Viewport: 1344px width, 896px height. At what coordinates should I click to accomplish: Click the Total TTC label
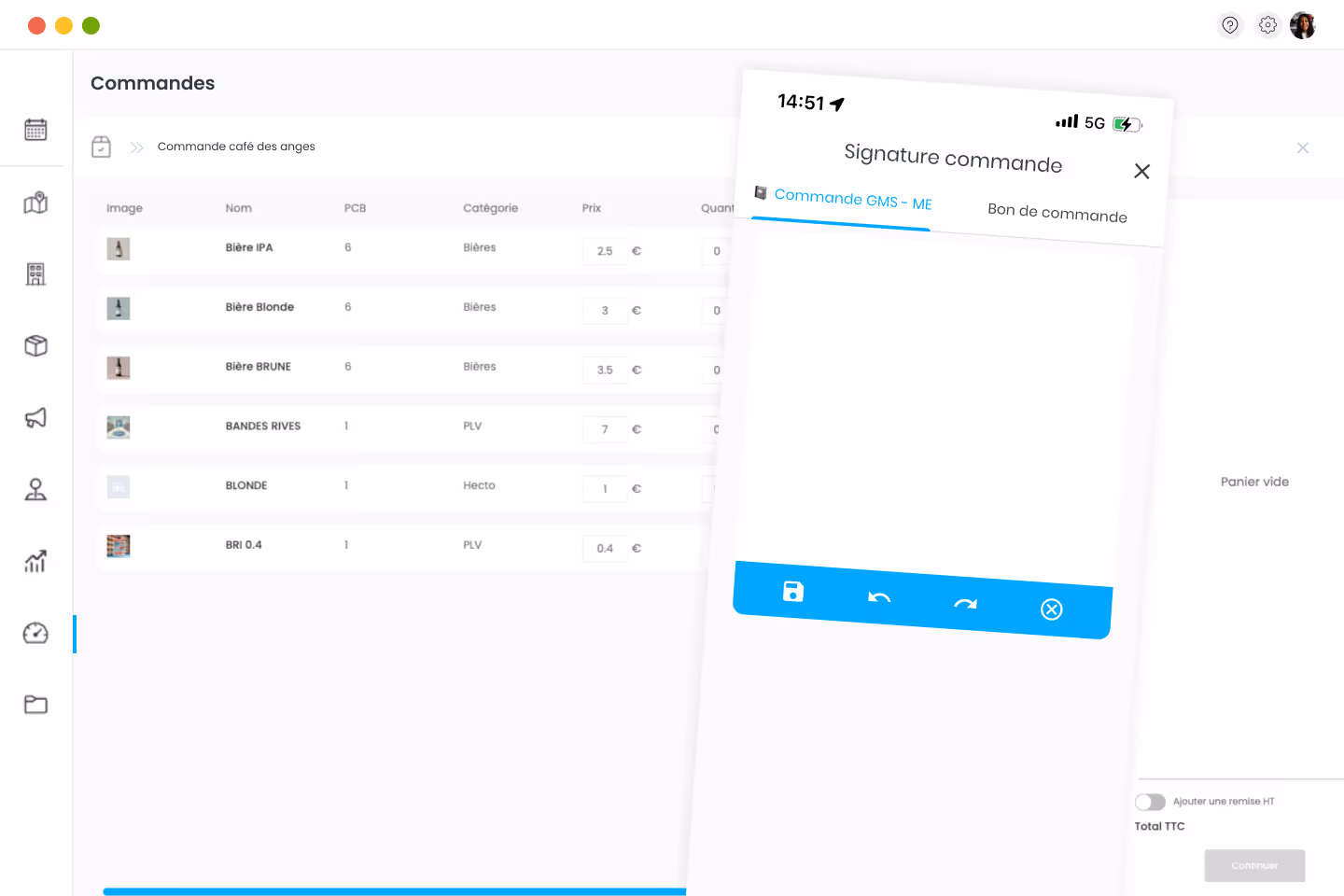click(x=1159, y=826)
